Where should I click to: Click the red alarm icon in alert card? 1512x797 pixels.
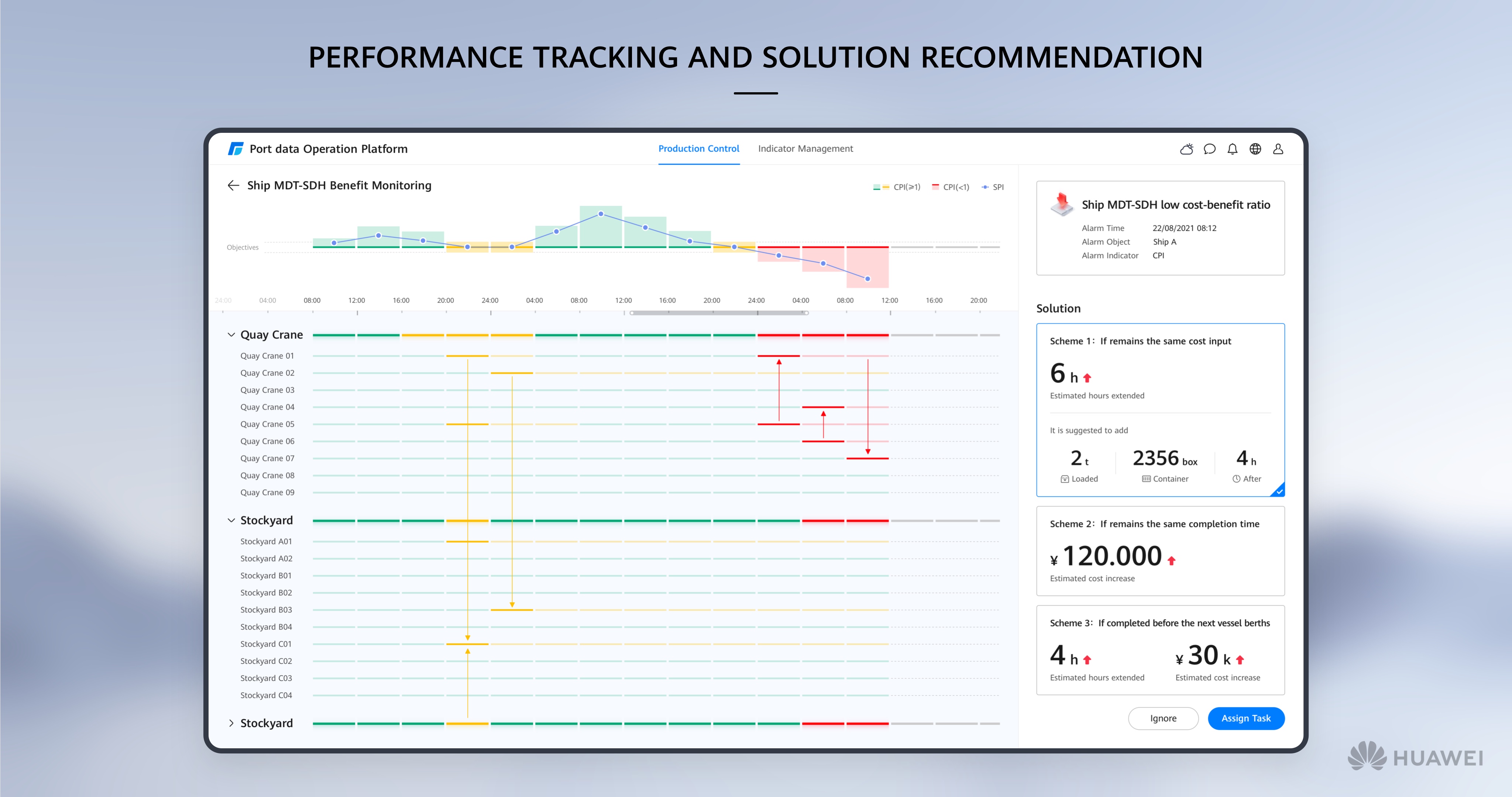point(1062,204)
